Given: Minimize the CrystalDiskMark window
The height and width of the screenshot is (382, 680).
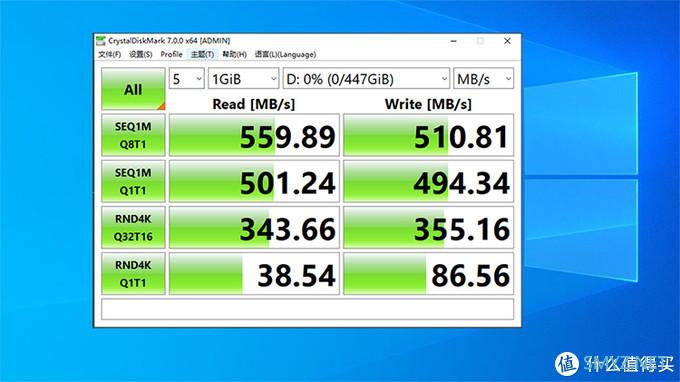Looking at the screenshot, I should coord(454,41).
